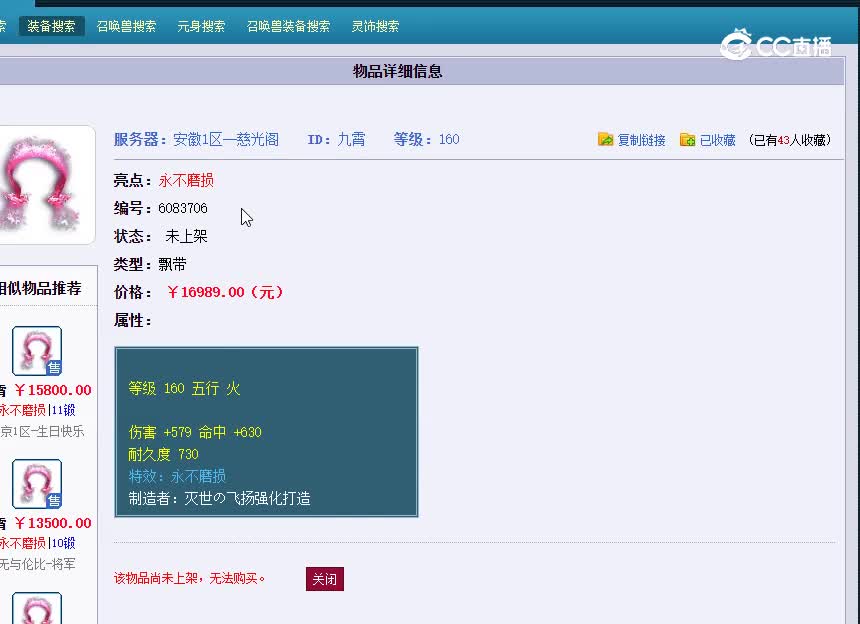Viewport: 860px width, 624px height.
Task: Click the ￥15800.00 price text
Action: [x=53, y=390]
